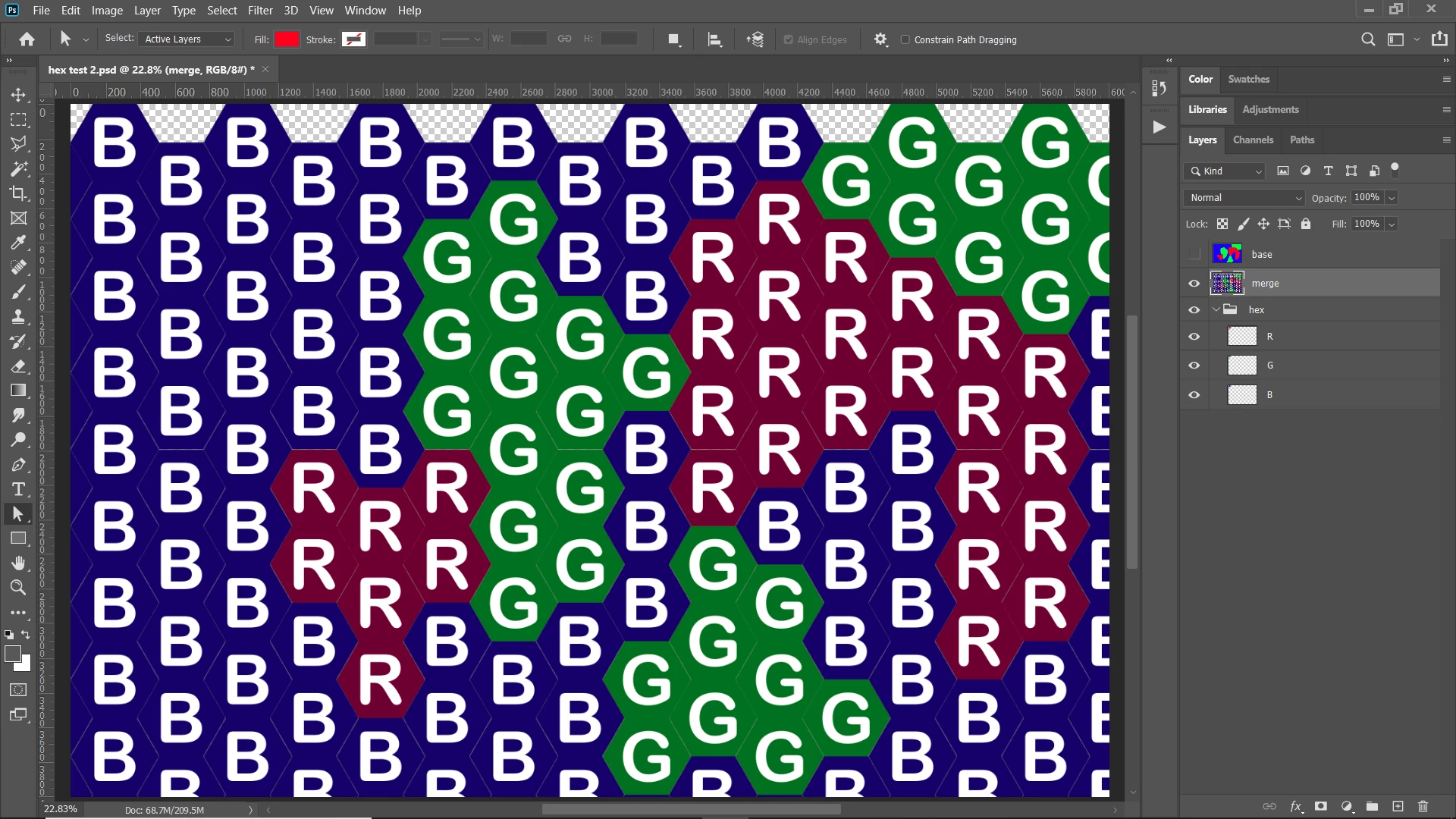Open the Active Layers select dropdown

pos(187,39)
